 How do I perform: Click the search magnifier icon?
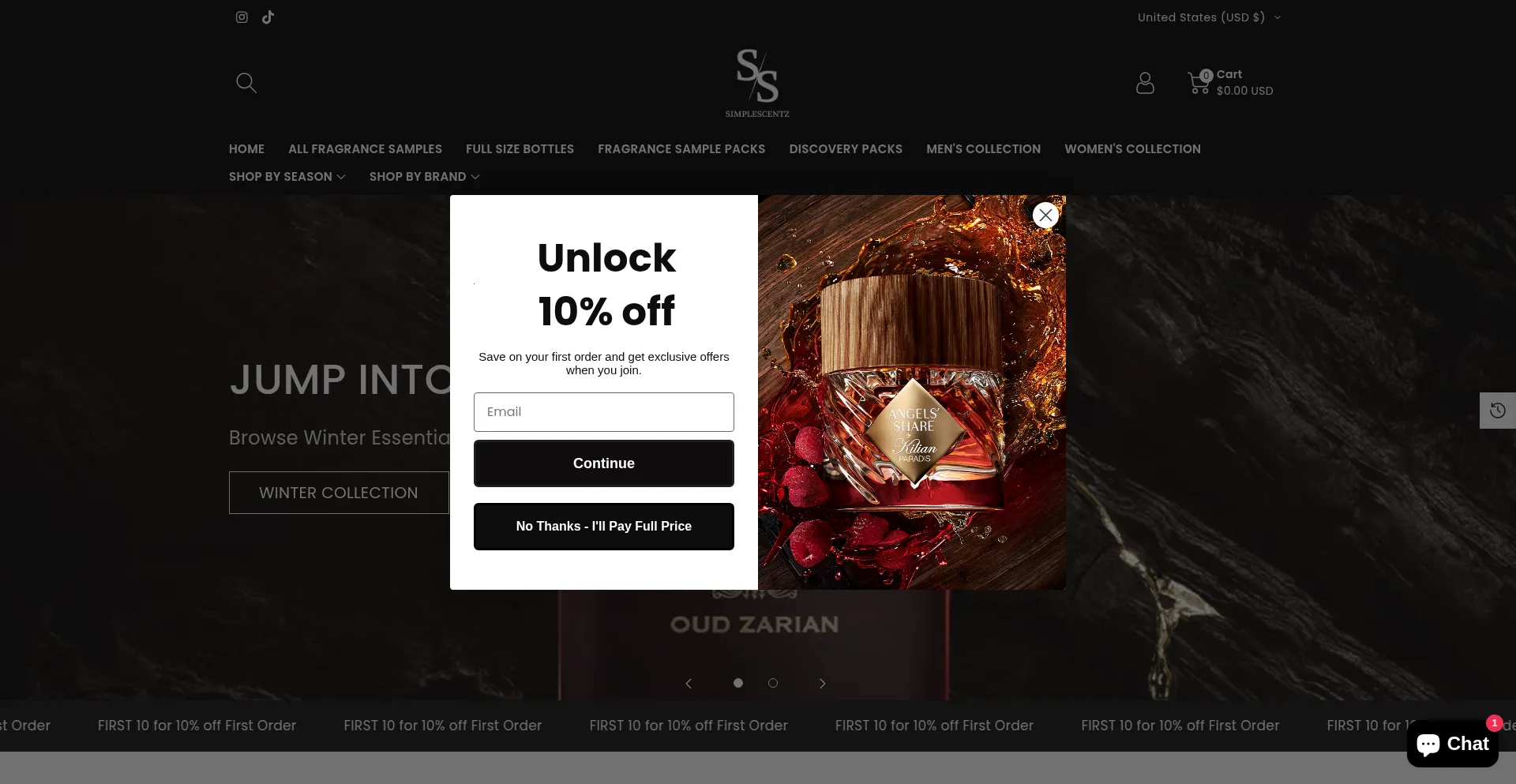pos(246,83)
